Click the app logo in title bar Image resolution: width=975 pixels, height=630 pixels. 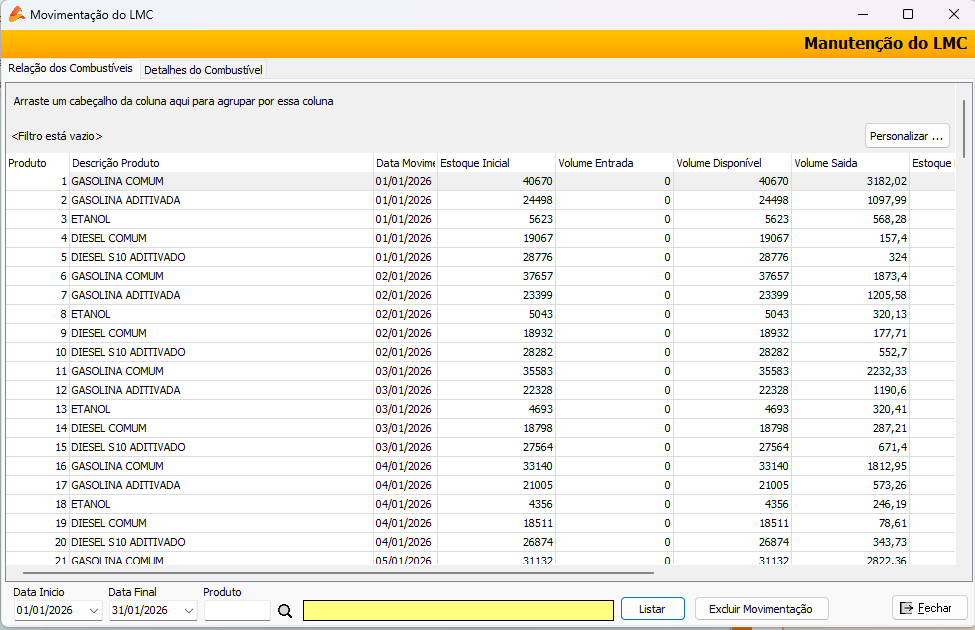[x=16, y=15]
